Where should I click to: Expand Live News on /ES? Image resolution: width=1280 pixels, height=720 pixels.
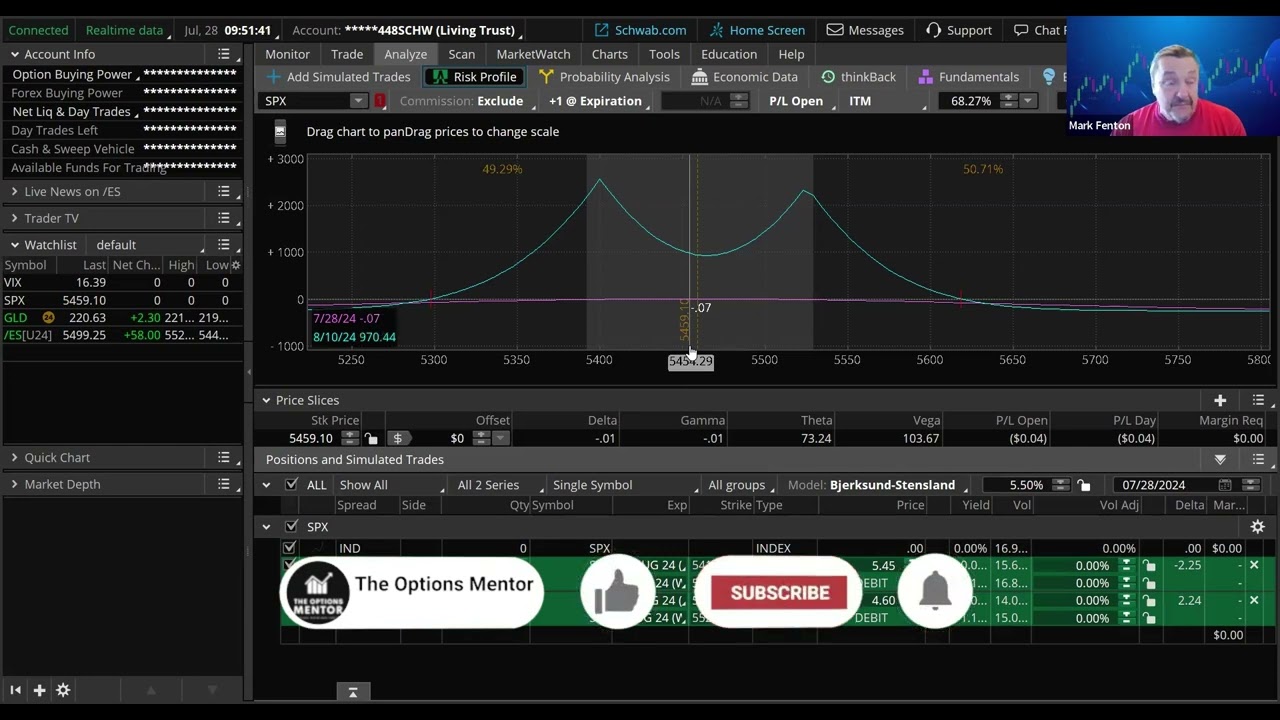[x=14, y=191]
